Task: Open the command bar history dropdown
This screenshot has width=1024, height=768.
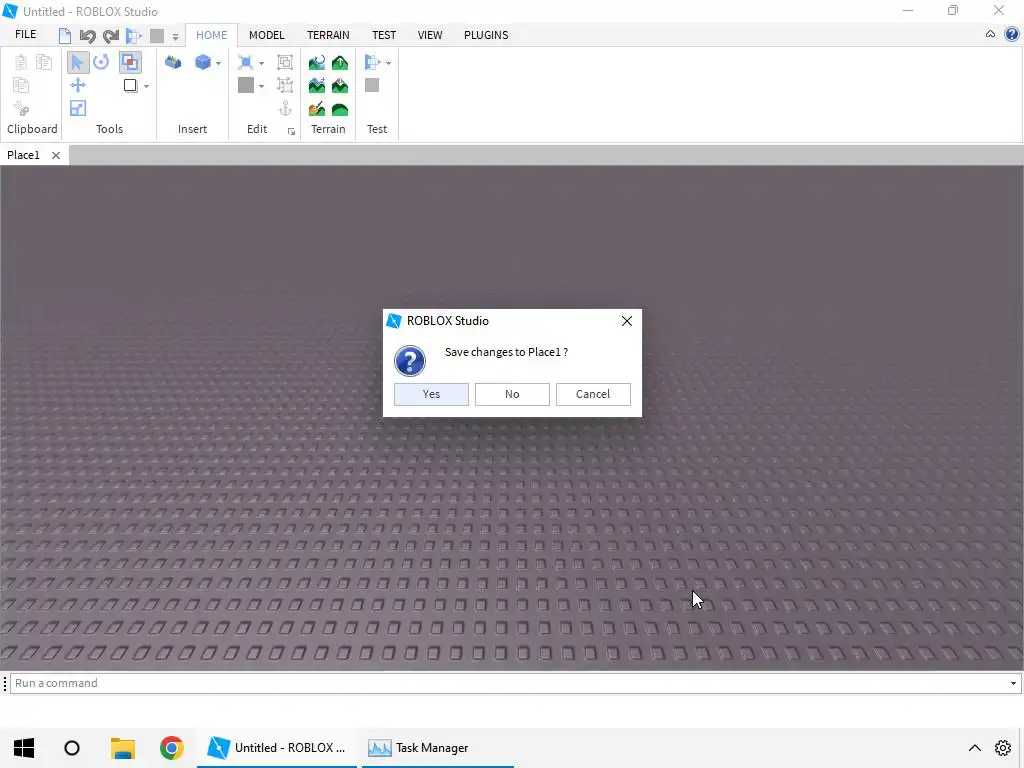Action: point(1014,683)
